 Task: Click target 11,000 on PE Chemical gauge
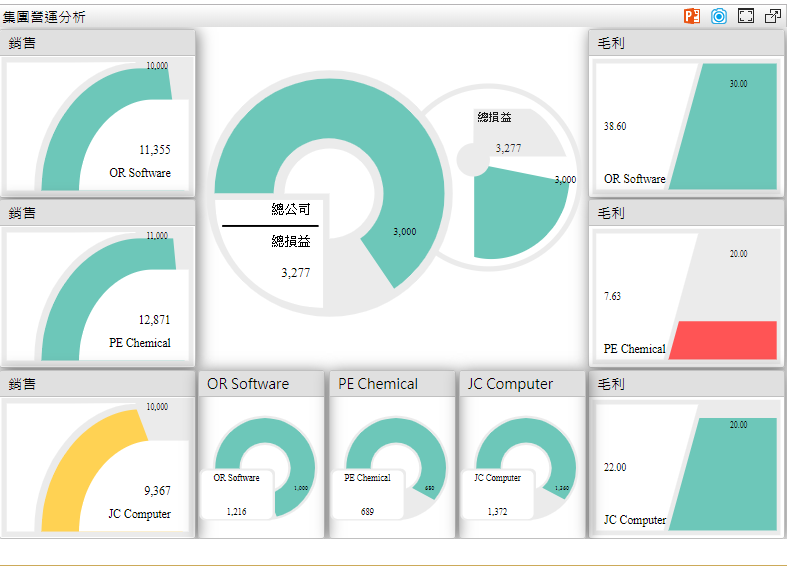(x=157, y=235)
